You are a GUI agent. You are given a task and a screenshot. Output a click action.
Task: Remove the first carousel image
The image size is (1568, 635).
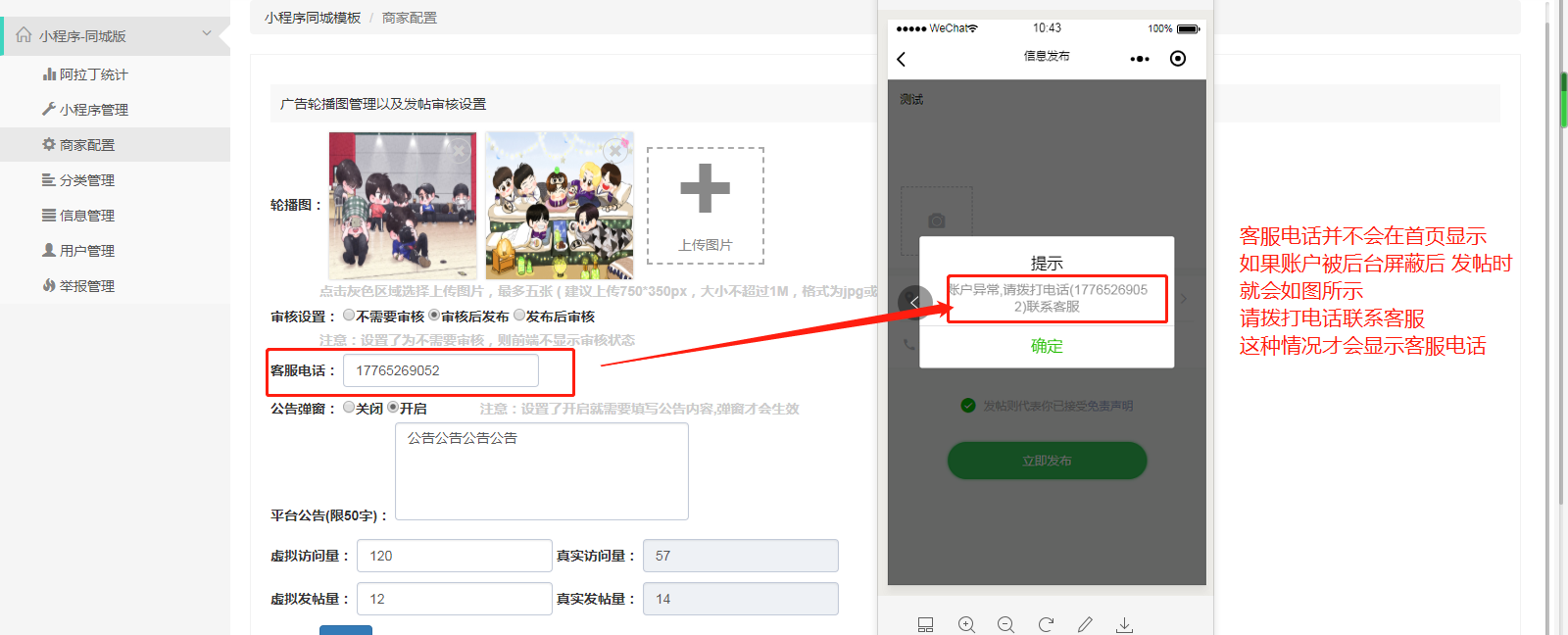point(459,150)
